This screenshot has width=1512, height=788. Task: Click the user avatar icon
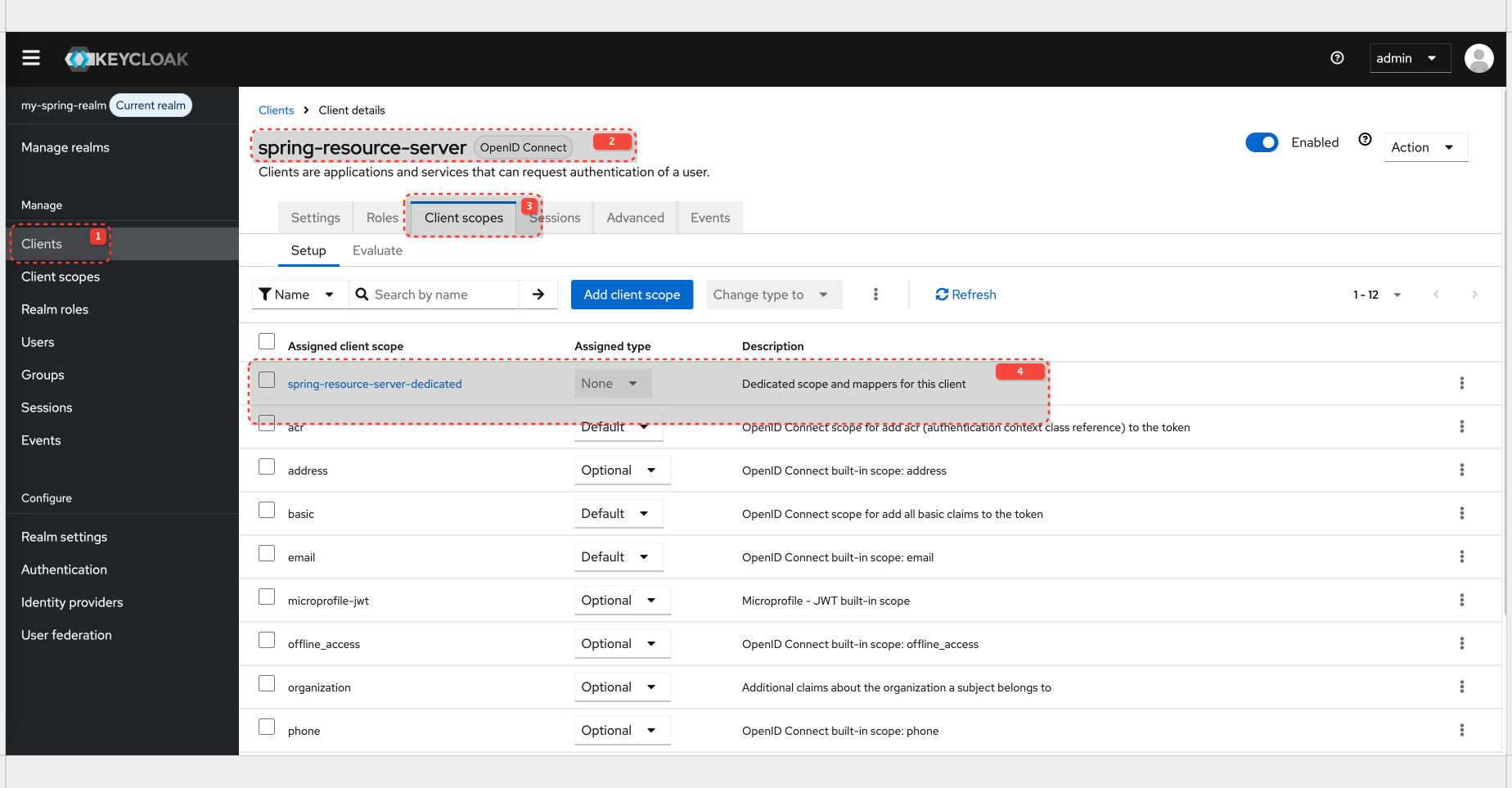(x=1478, y=58)
